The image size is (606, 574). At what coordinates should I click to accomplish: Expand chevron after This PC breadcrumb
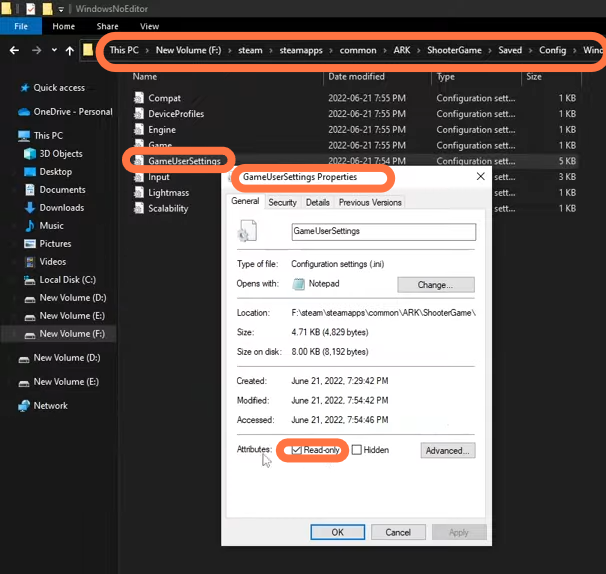(x=147, y=51)
